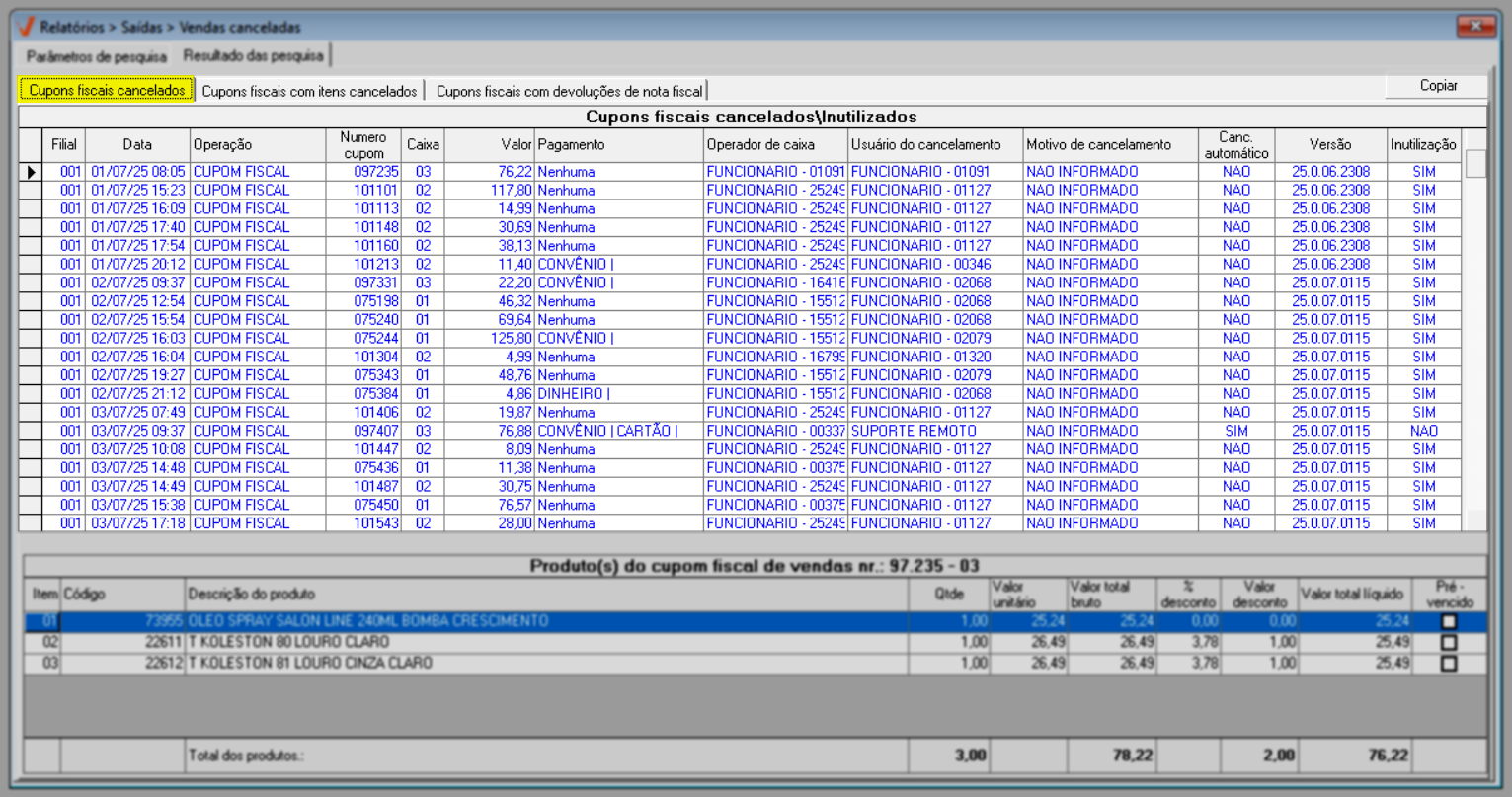Click the current-row arrow indicator in the grid
The height and width of the screenshot is (797, 1512).
(x=31, y=172)
